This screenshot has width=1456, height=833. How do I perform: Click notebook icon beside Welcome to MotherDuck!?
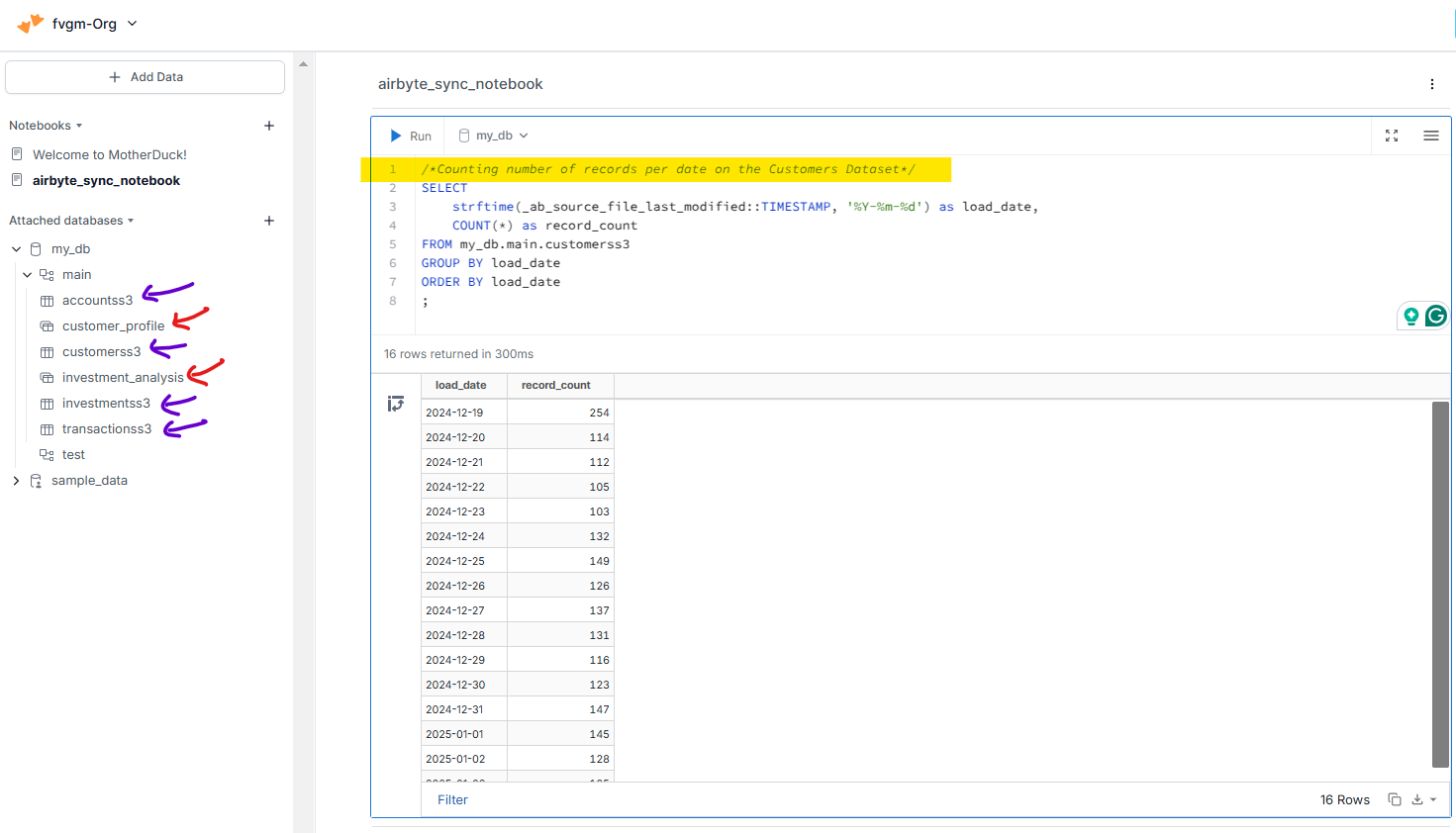[17, 154]
